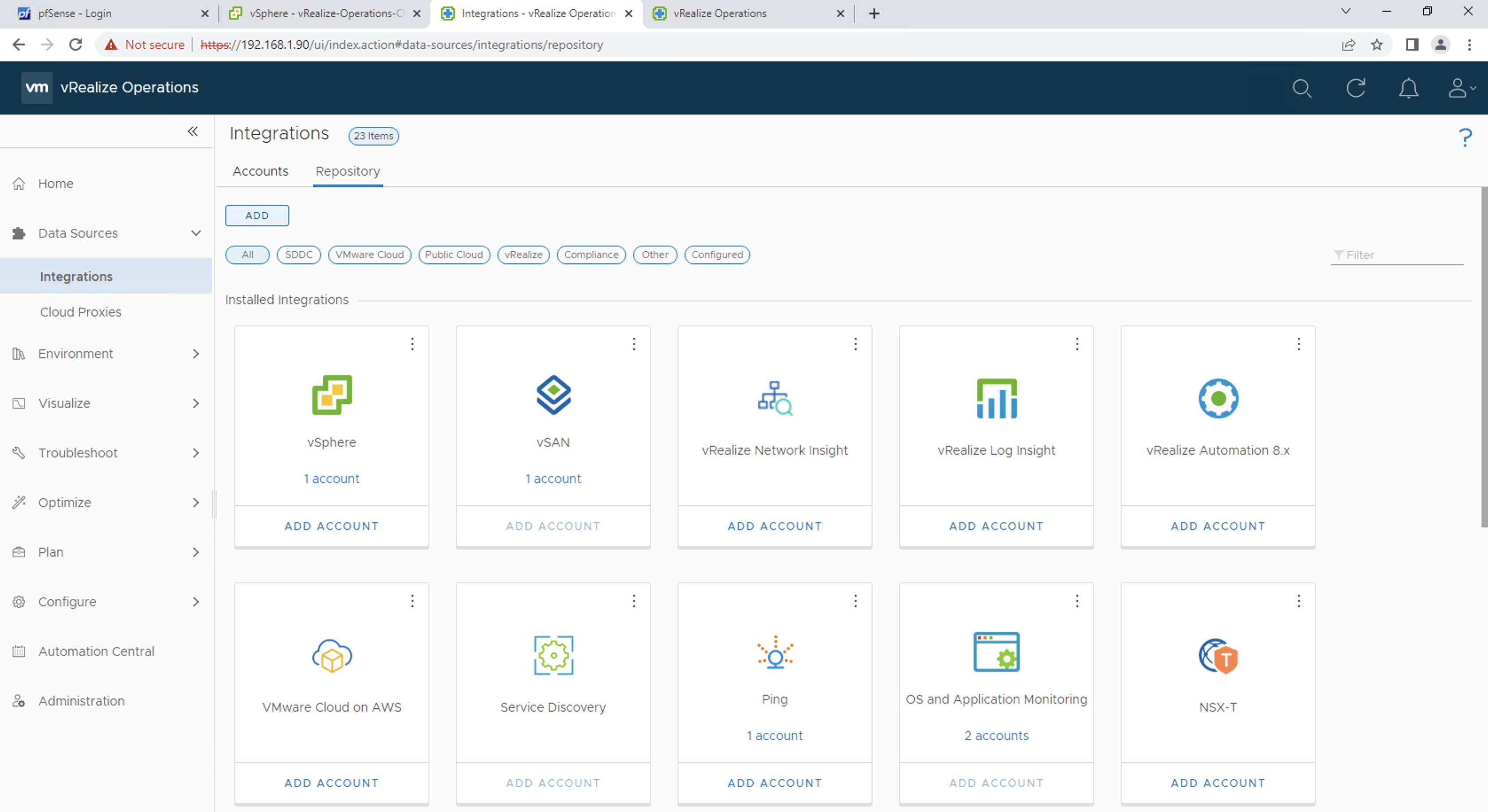Bookmark this page with the star icon
1488x812 pixels.
tap(1377, 44)
